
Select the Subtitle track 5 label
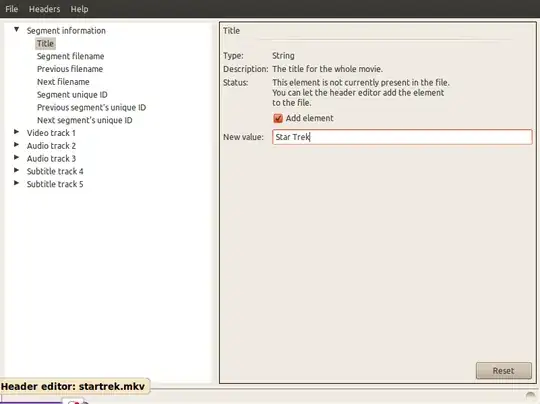pos(55,184)
